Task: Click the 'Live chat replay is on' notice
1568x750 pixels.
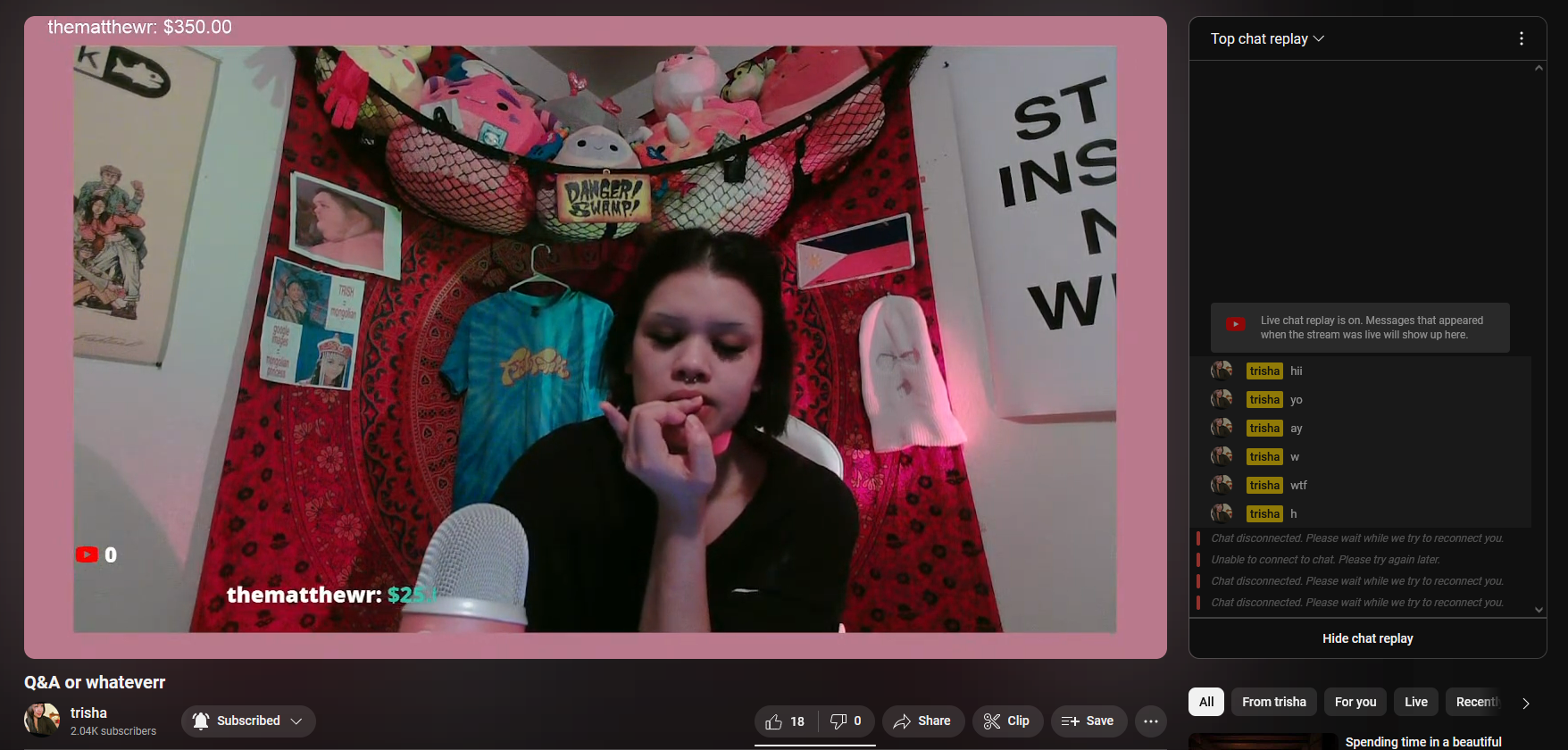Action: point(1360,328)
